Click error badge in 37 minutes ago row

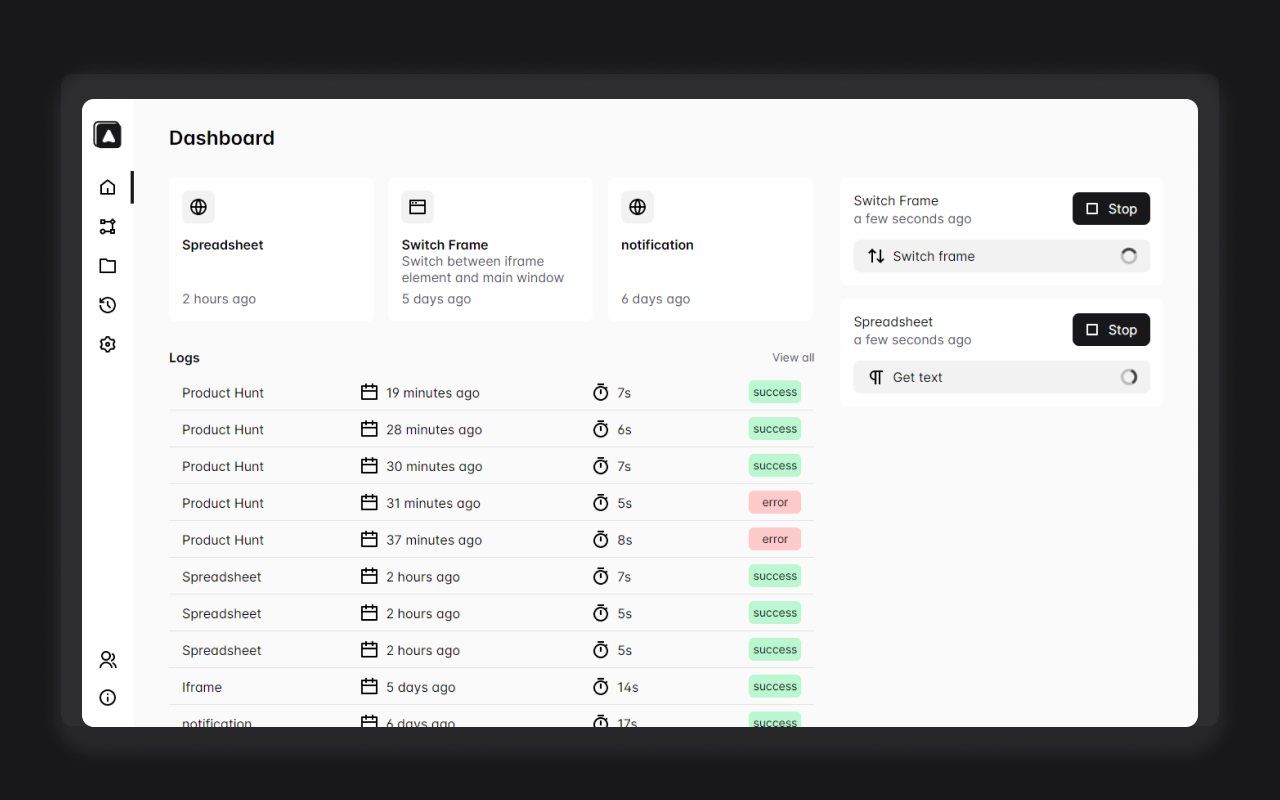(775, 539)
